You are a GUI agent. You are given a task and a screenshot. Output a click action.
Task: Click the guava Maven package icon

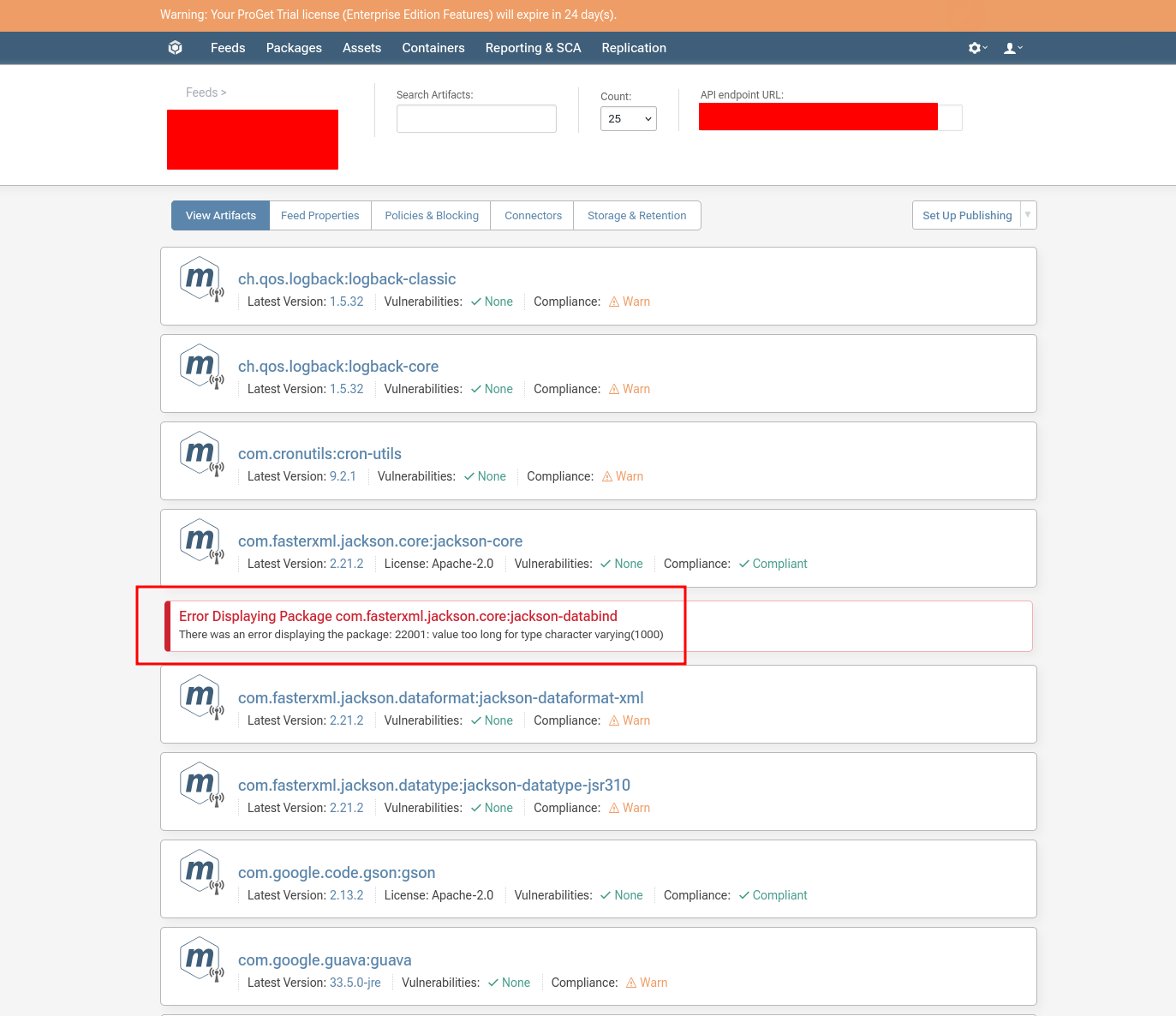(201, 960)
